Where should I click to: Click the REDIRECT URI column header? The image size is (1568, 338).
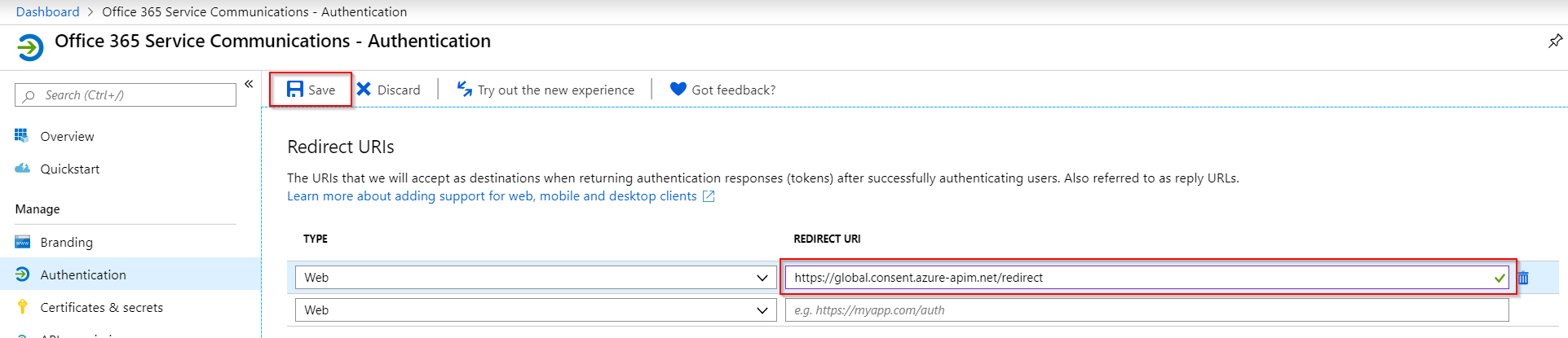pyautogui.click(x=827, y=239)
